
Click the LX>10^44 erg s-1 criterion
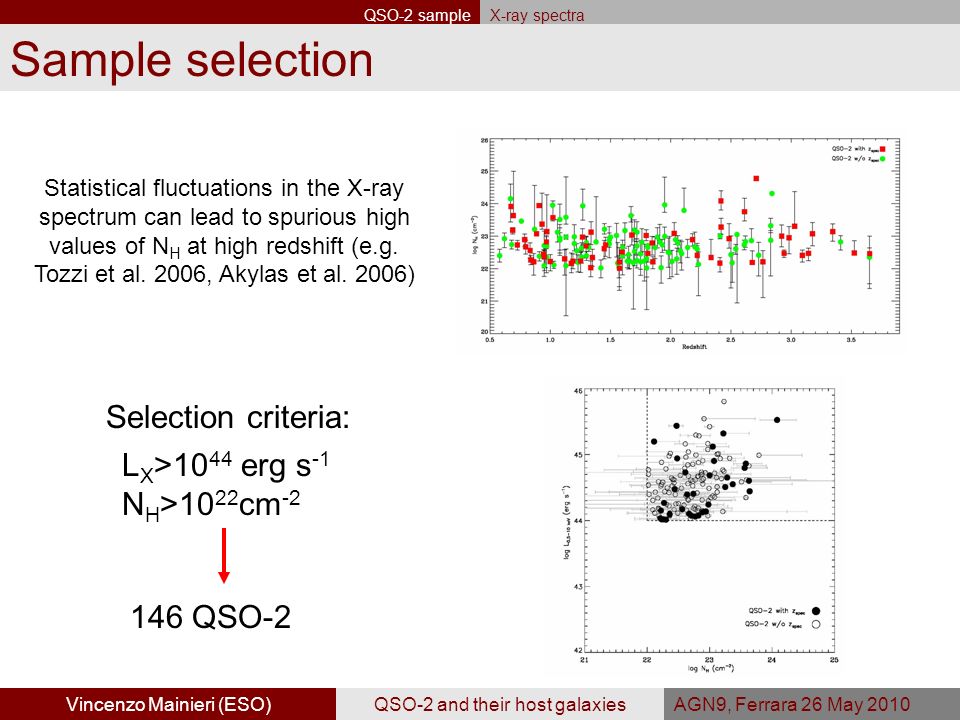(x=225, y=466)
